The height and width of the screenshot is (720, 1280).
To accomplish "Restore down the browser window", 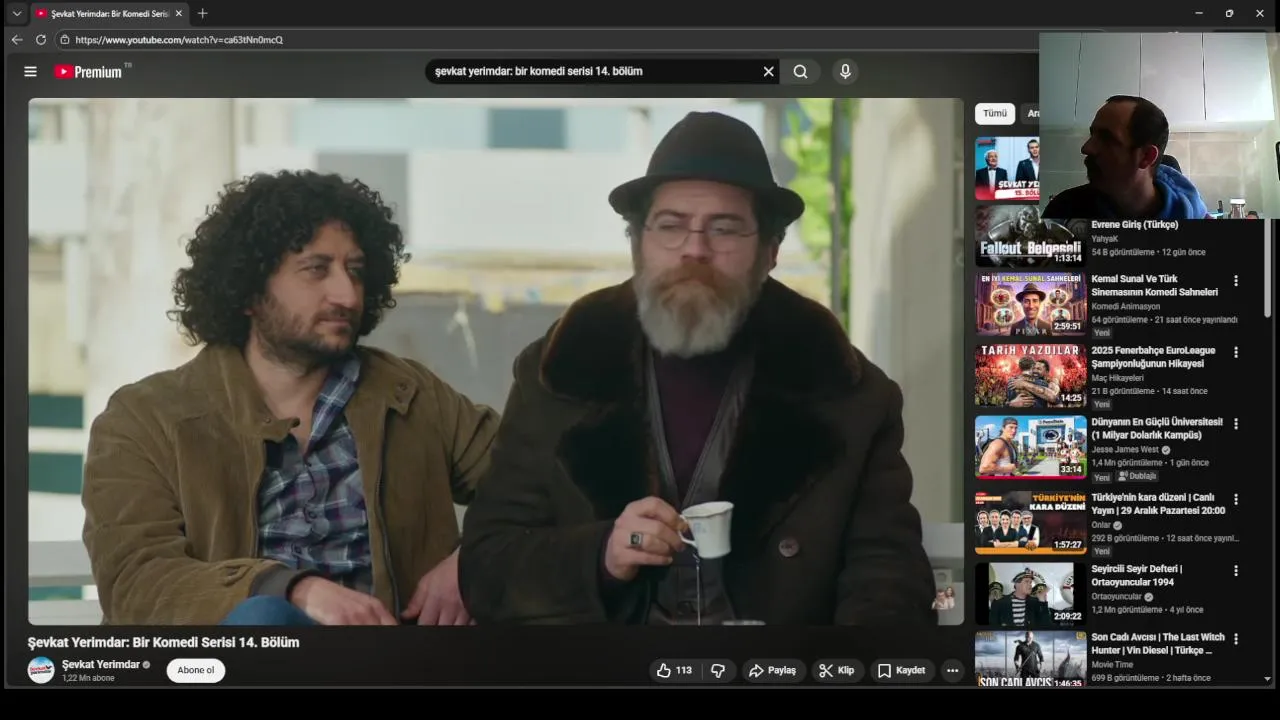I will pyautogui.click(x=1229, y=13).
